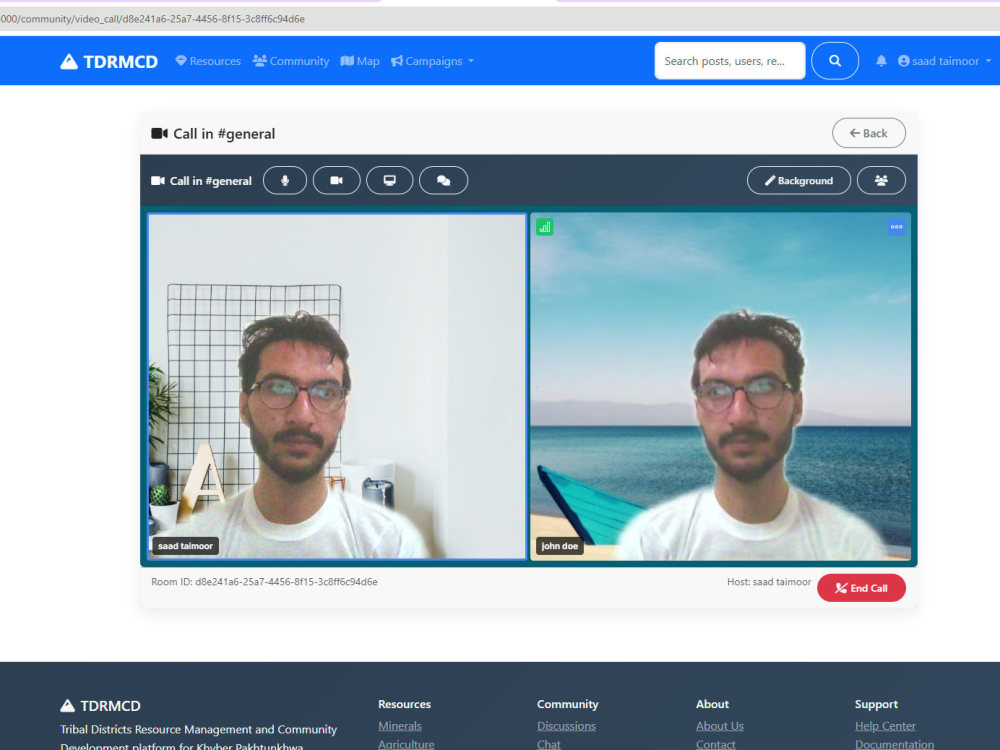Focus the search posts input field
Viewport: 1000px width, 750px height.
coord(730,61)
